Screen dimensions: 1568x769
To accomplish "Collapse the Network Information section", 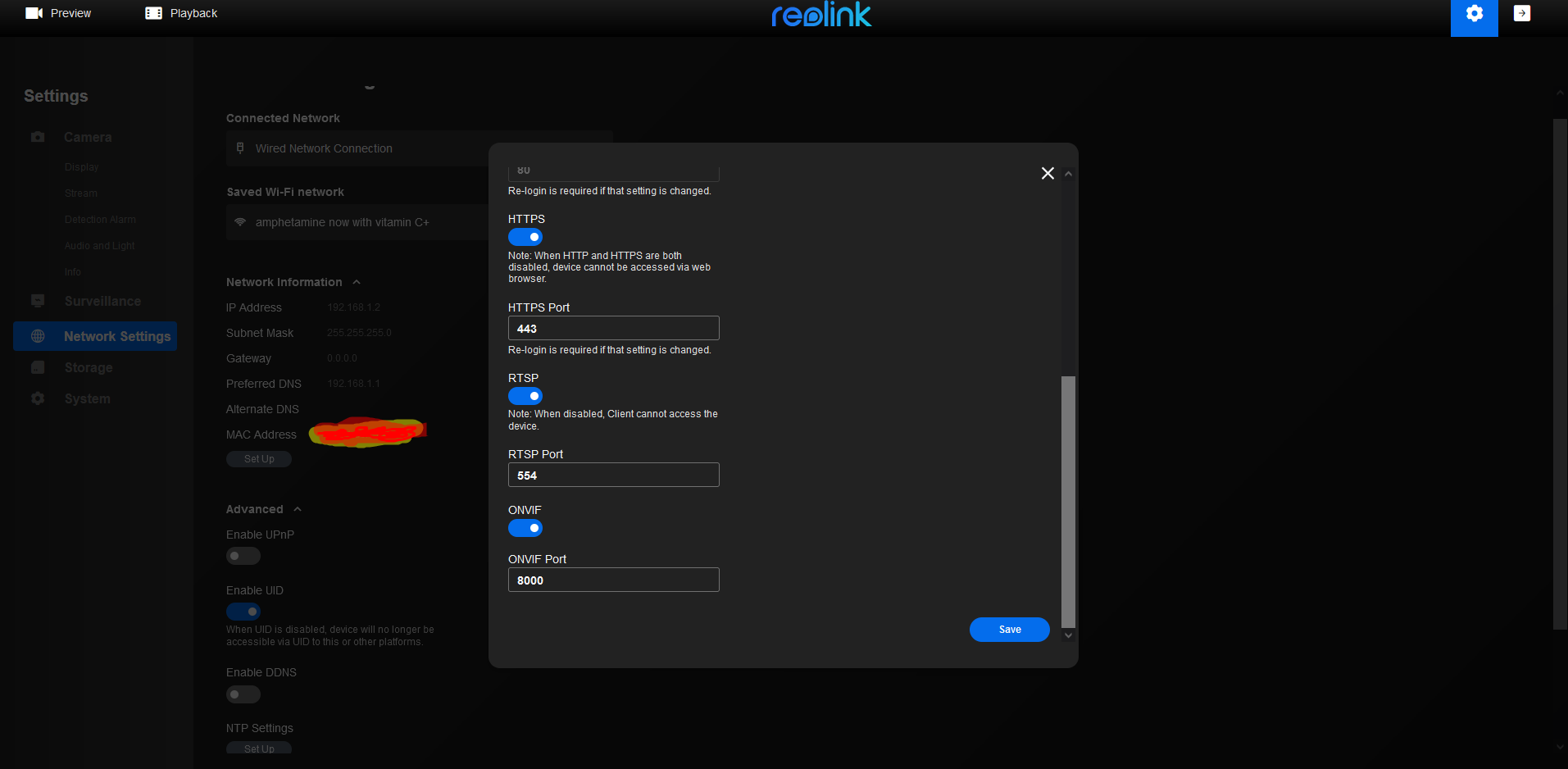I will click(x=356, y=281).
